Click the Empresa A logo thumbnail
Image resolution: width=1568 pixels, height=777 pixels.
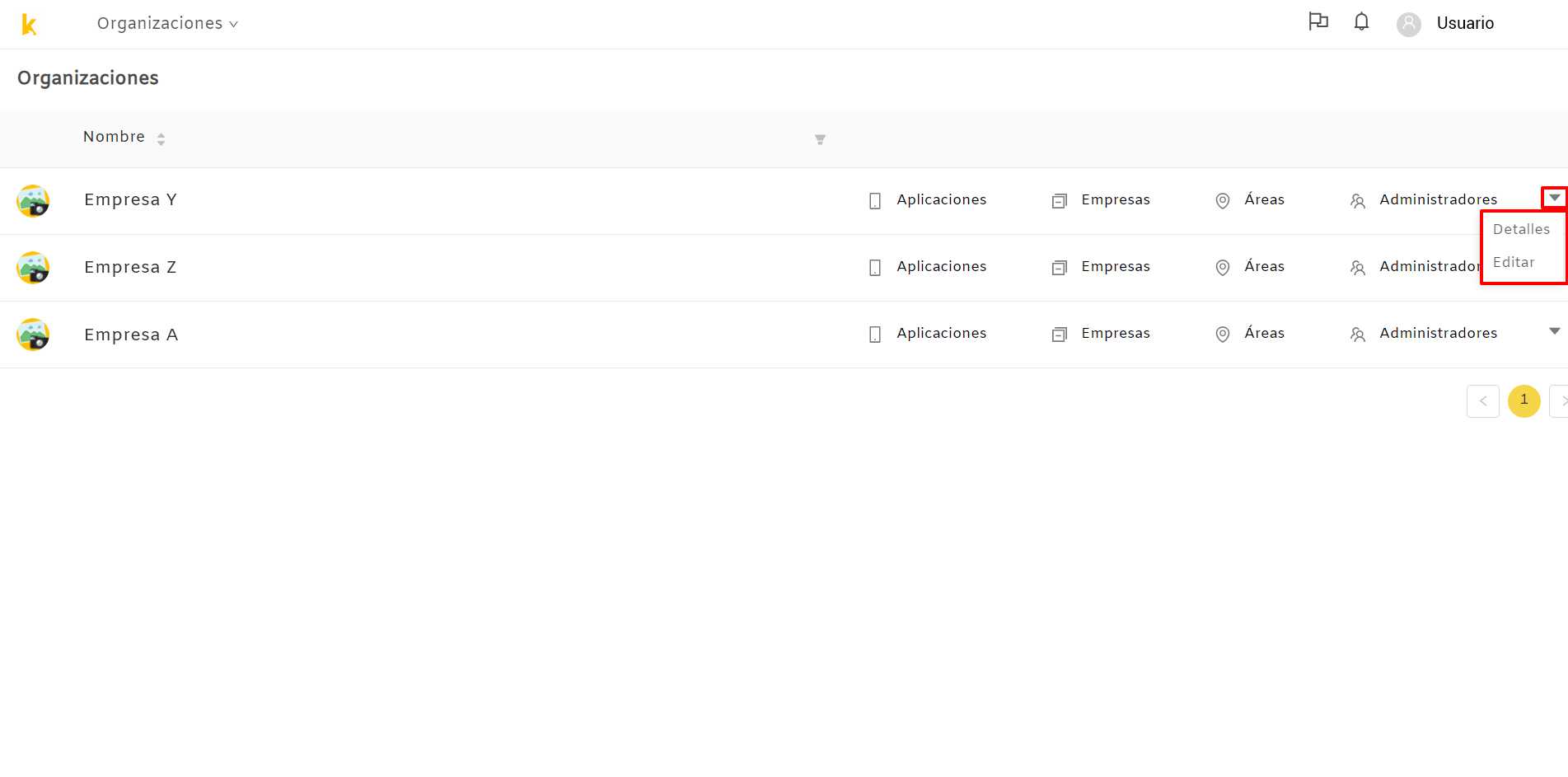33,335
